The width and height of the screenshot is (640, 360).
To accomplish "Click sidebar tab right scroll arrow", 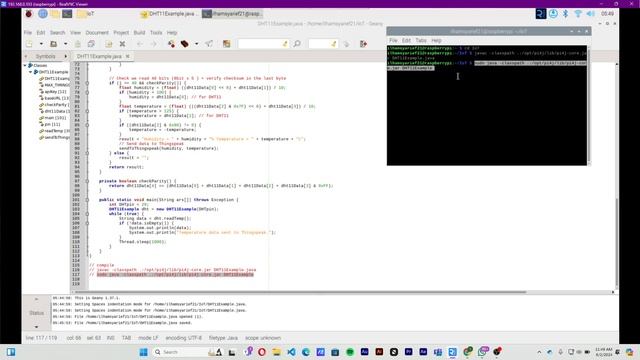I will click(65, 56).
